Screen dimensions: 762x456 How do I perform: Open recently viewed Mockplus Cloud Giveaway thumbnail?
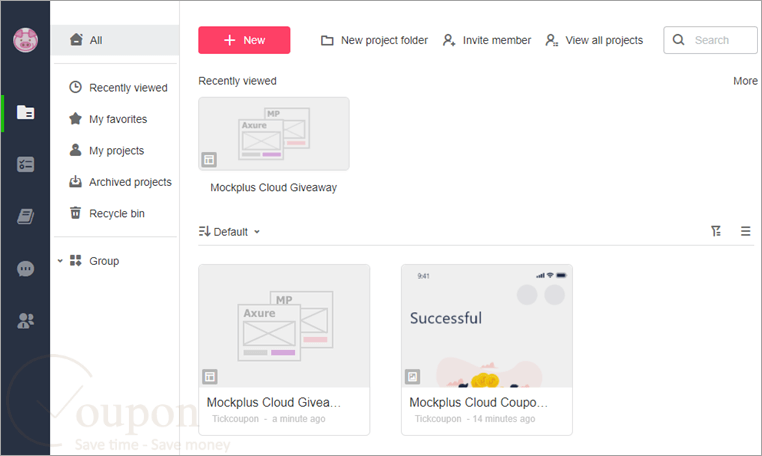[274, 134]
